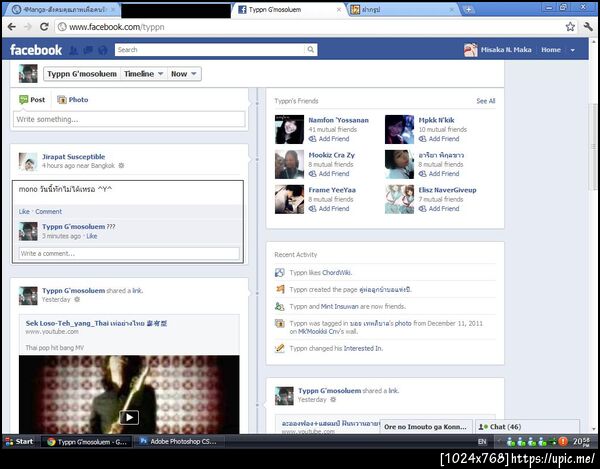Add Mpkk N'kik as friend
Screen dimensions: 600x469
tap(439, 139)
